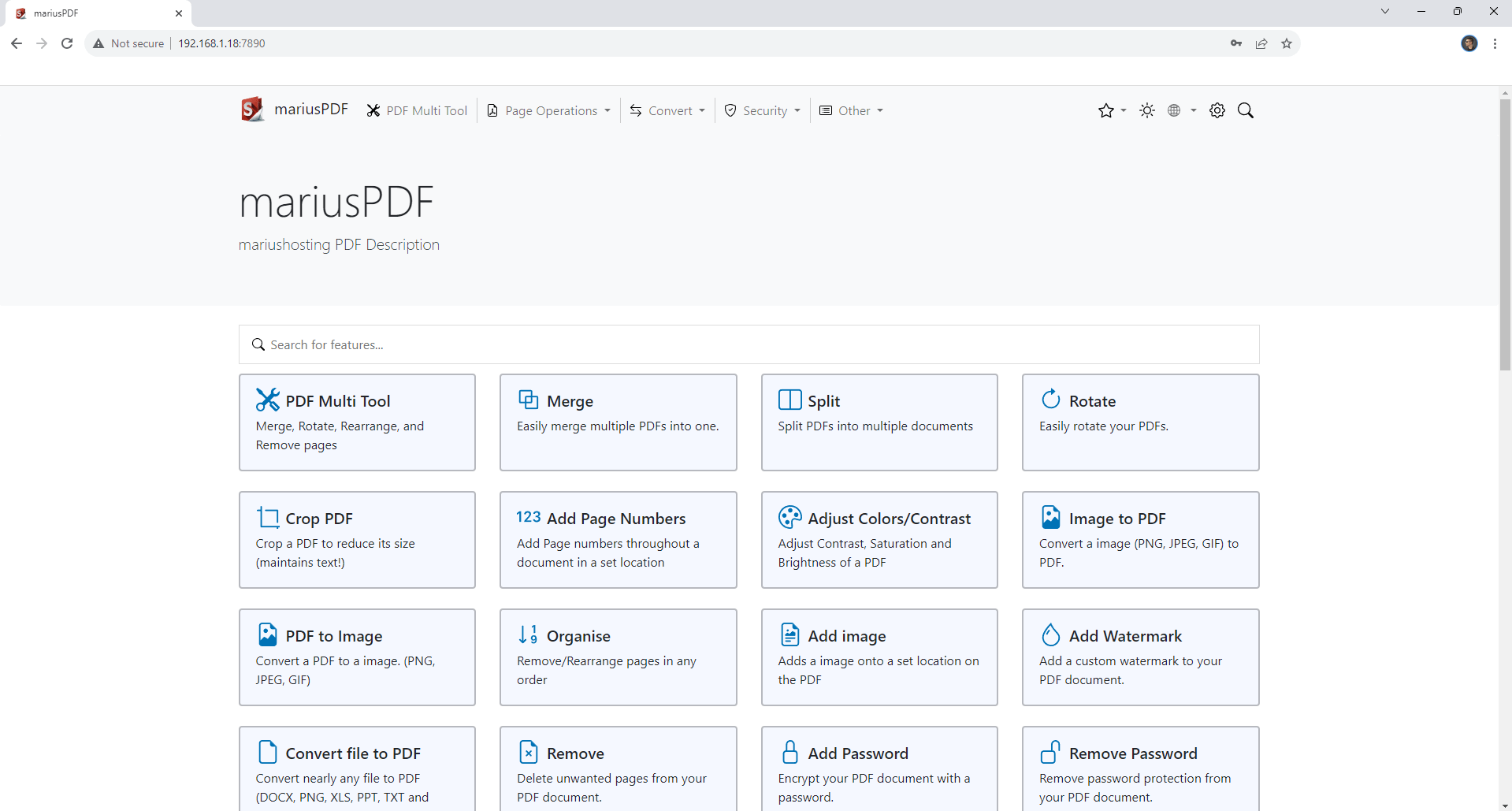Open Adjust Colors via the palette icon
Image resolution: width=1512 pixels, height=811 pixels.
click(x=789, y=517)
